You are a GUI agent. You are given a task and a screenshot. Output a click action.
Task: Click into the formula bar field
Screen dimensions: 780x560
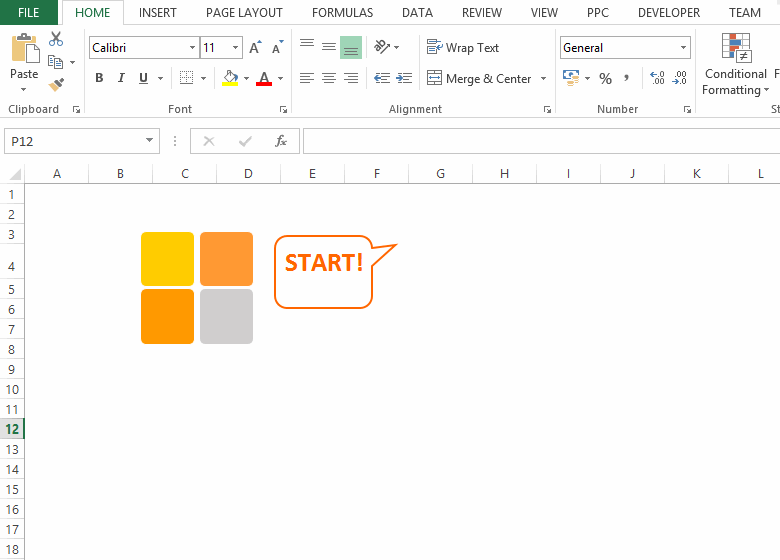tap(541, 141)
